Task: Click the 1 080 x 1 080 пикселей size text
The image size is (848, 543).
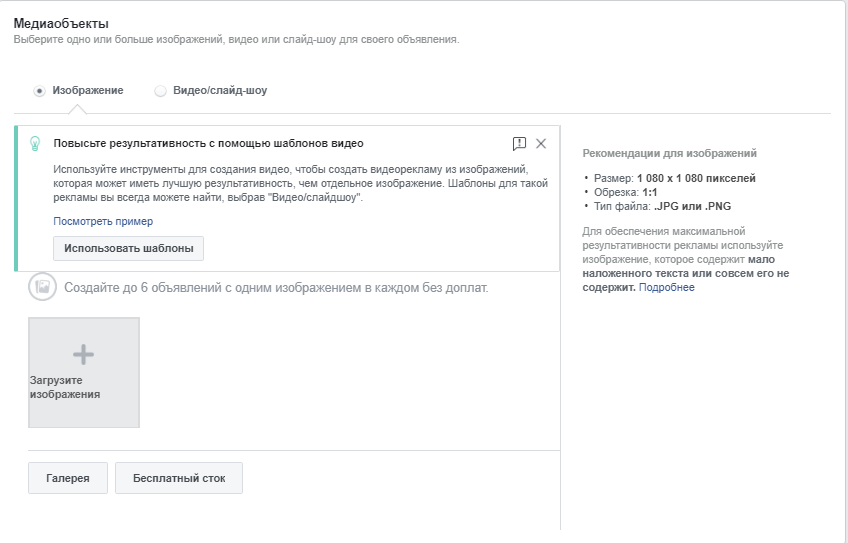Action: 696,178
